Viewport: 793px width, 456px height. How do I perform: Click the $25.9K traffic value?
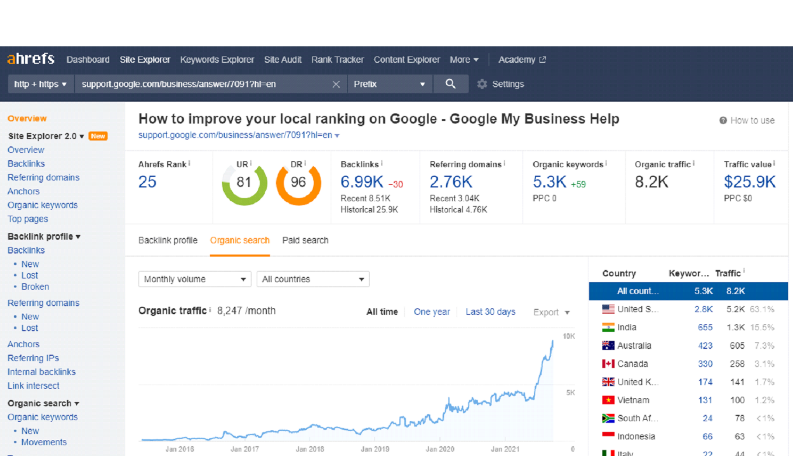pos(750,181)
